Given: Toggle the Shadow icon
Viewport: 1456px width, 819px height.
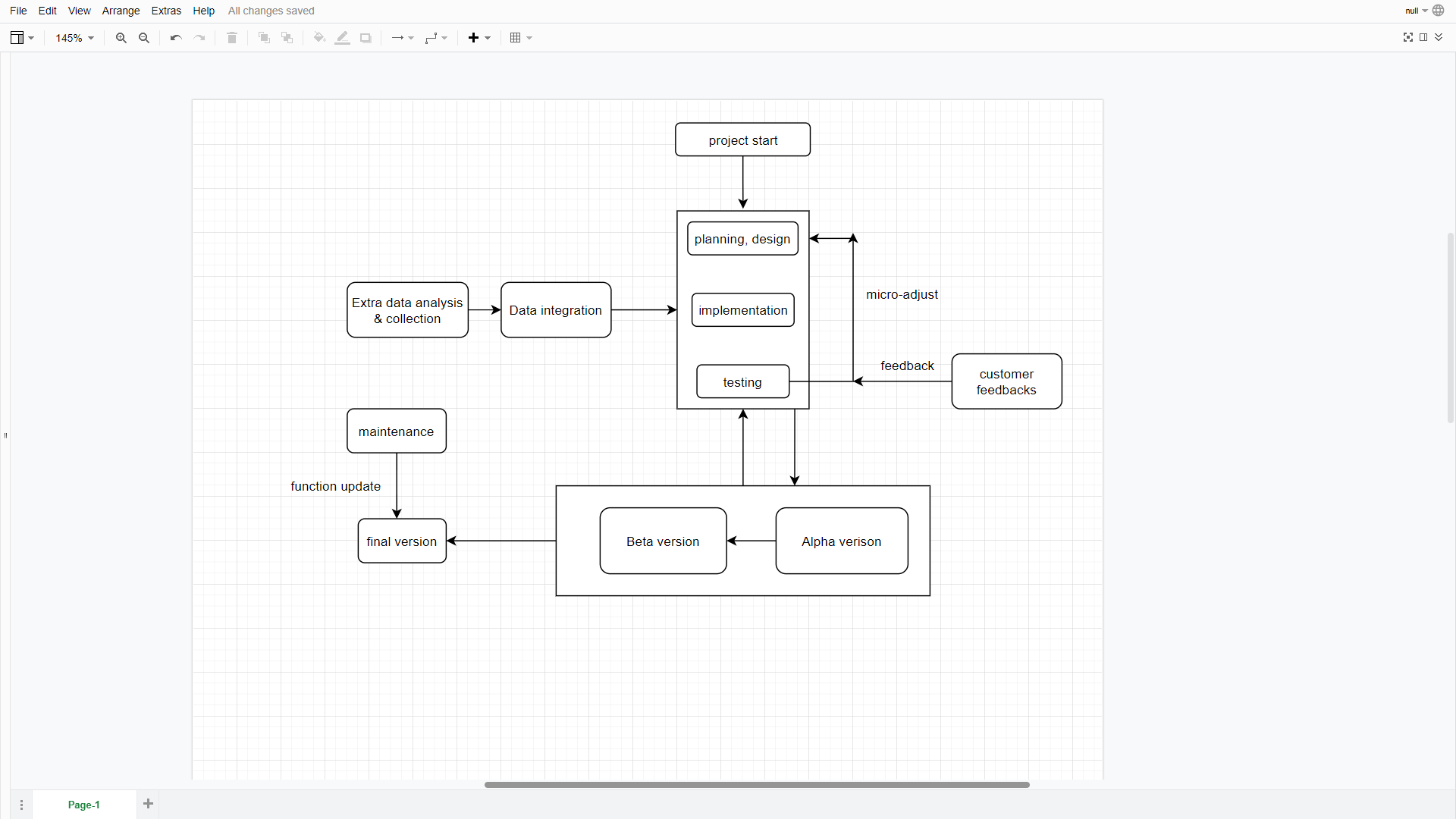Looking at the screenshot, I should [x=366, y=38].
